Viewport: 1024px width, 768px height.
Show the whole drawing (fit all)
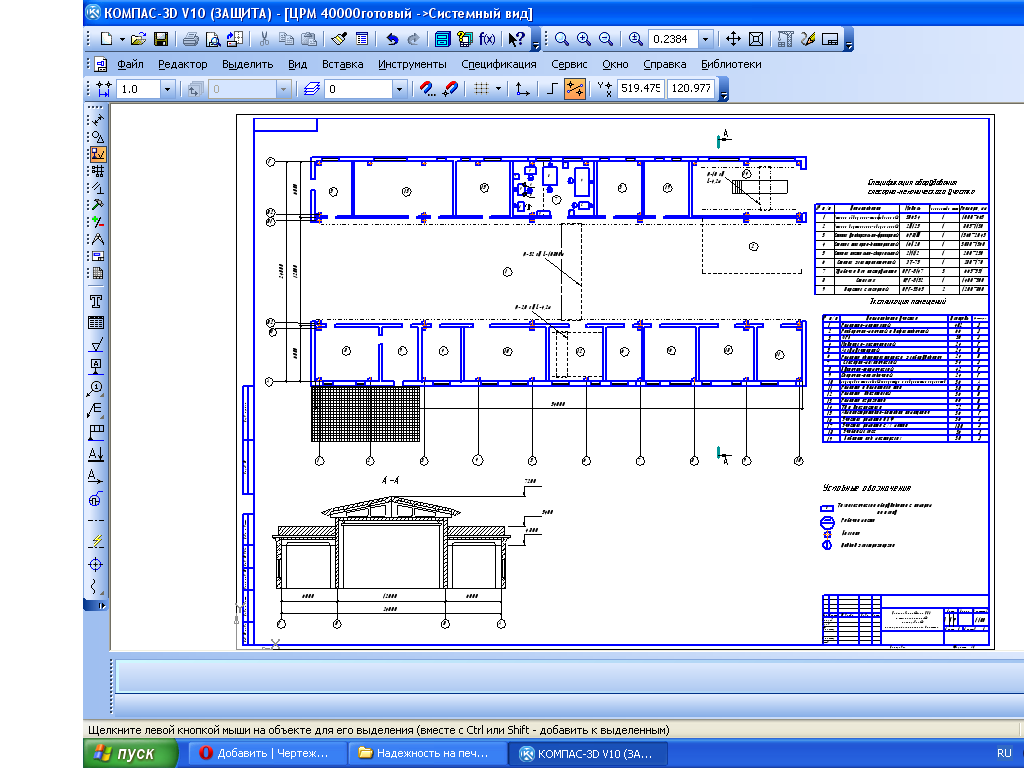coord(756,39)
